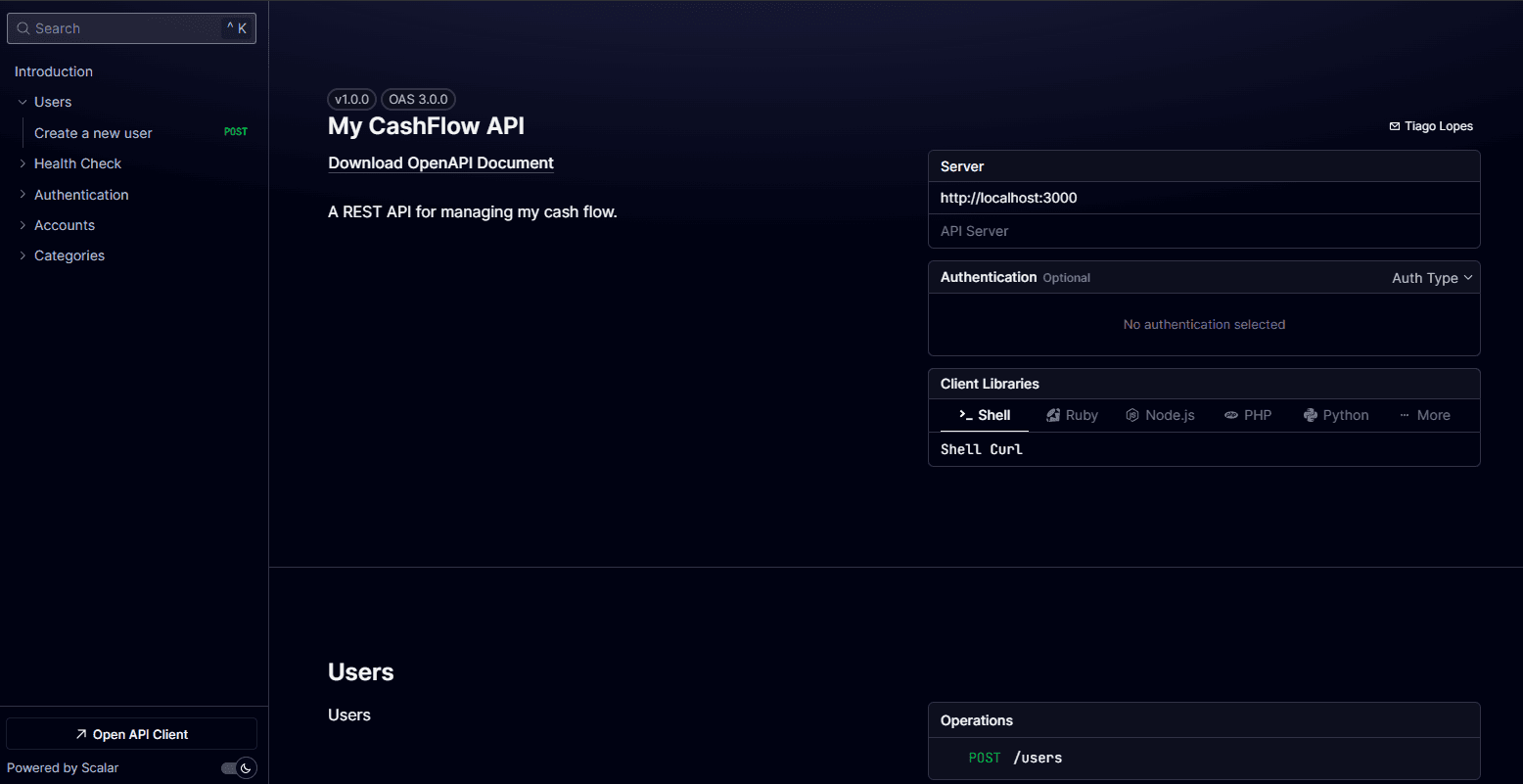Go to Introduction in the sidebar
Image resolution: width=1523 pixels, height=784 pixels.
click(x=54, y=71)
